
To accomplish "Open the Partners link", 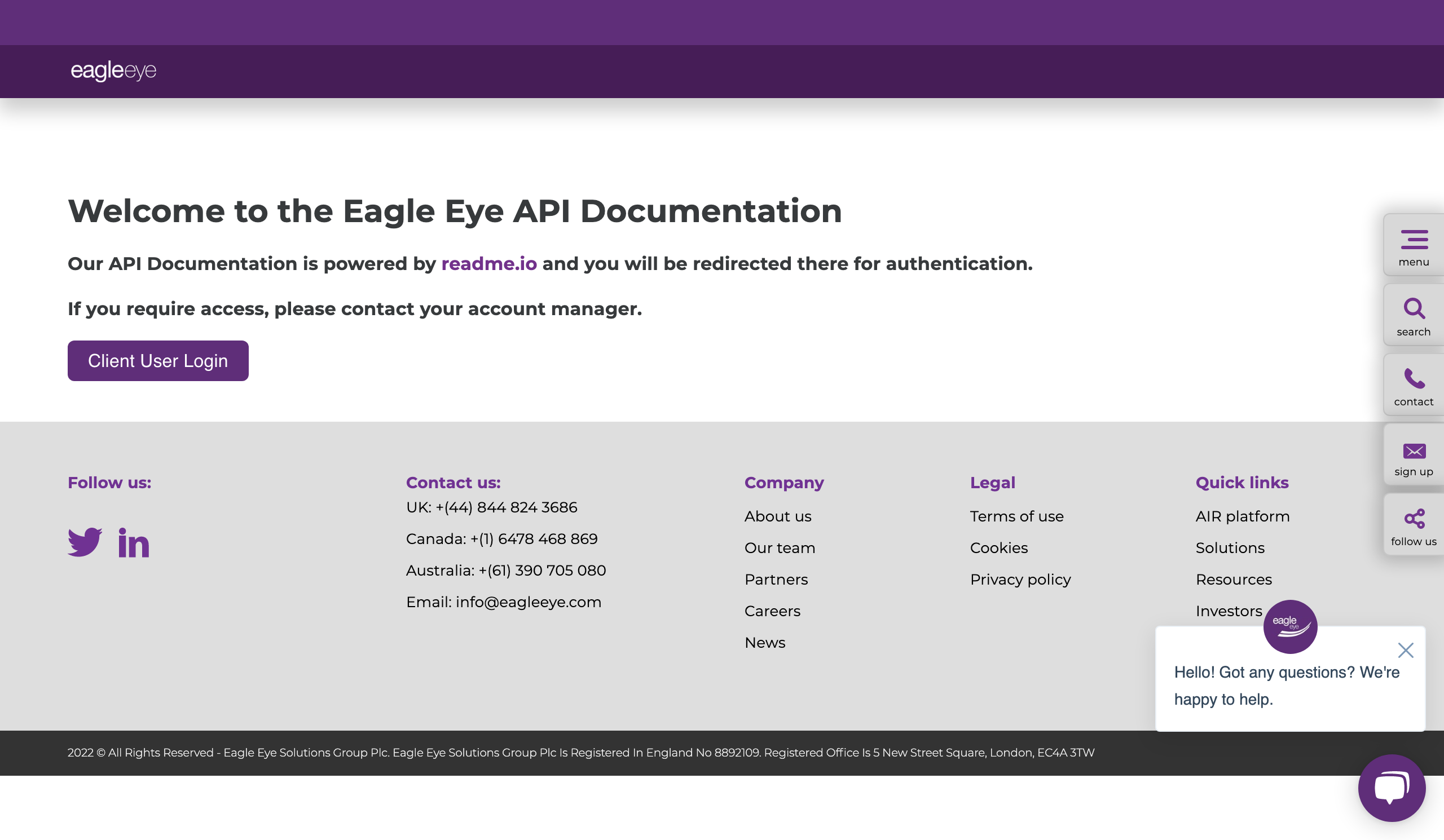I will click(x=776, y=580).
